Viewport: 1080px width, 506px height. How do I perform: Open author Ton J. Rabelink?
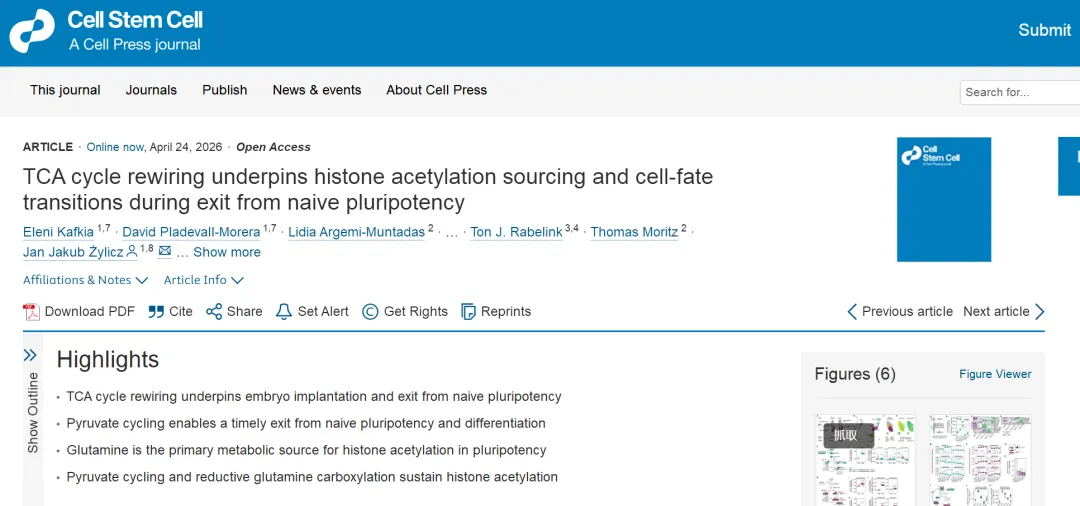click(x=517, y=232)
